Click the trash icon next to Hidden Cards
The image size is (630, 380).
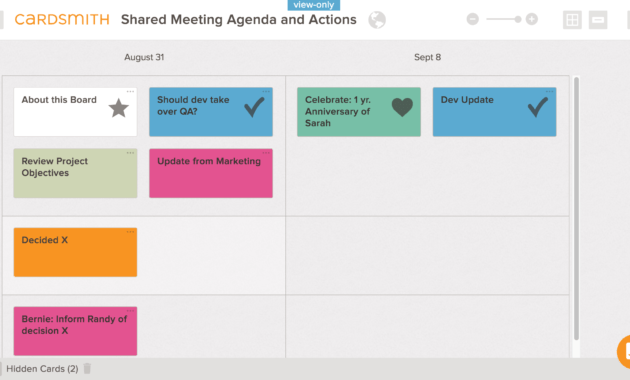[x=87, y=368]
